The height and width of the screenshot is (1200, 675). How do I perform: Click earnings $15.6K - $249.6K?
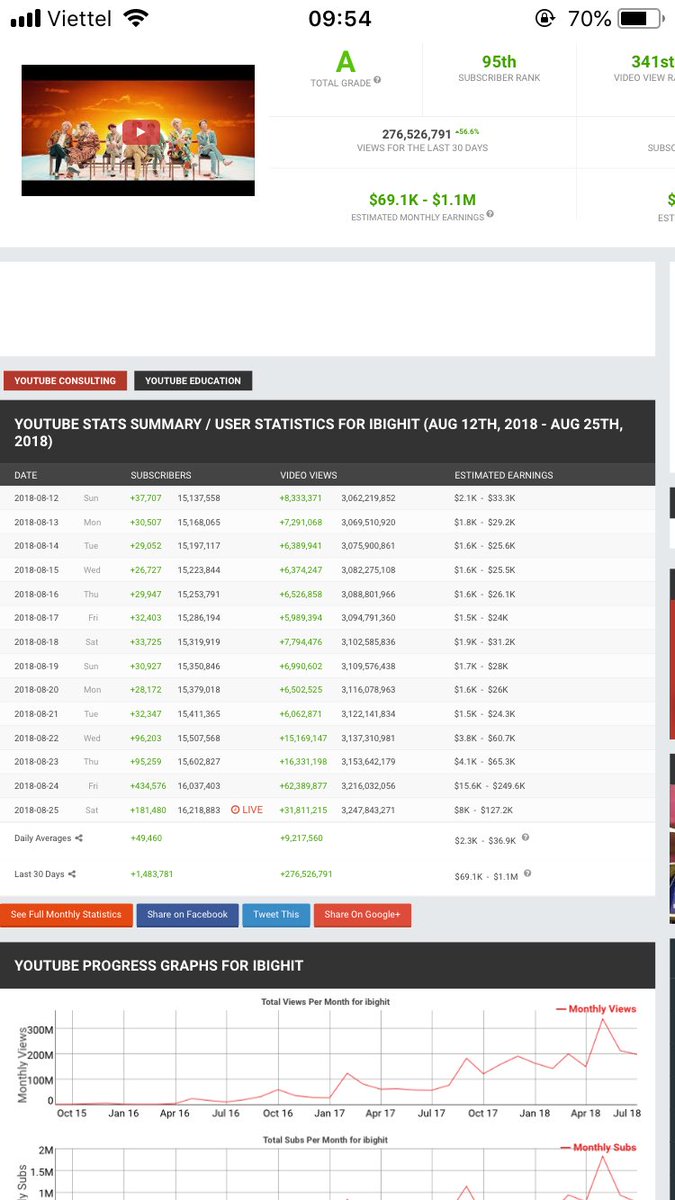pos(489,786)
